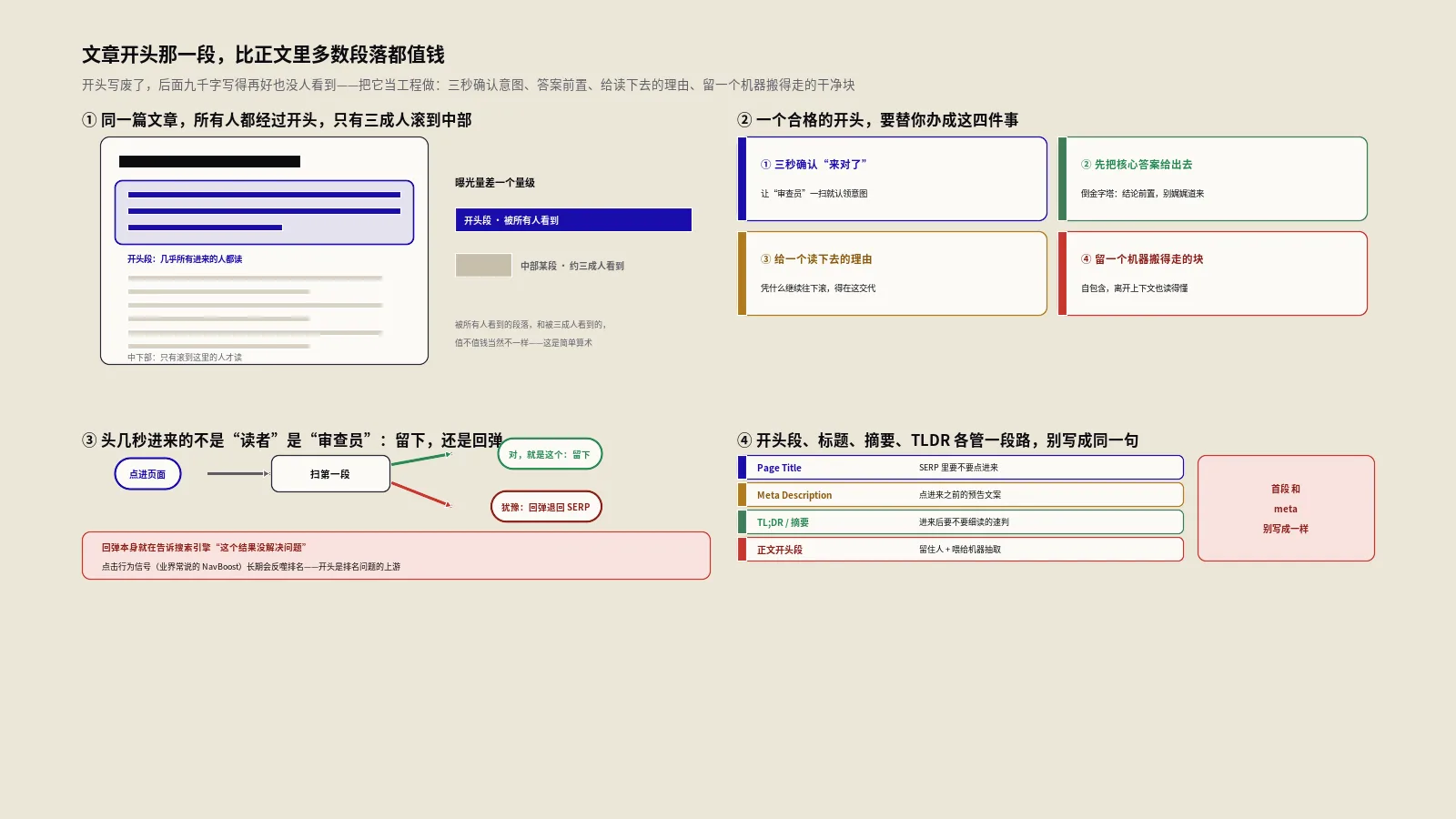Click the note "被所有人看到的段落，和被三成人看到的，"
Image resolution: width=1456 pixels, height=819 pixels.
point(531,324)
